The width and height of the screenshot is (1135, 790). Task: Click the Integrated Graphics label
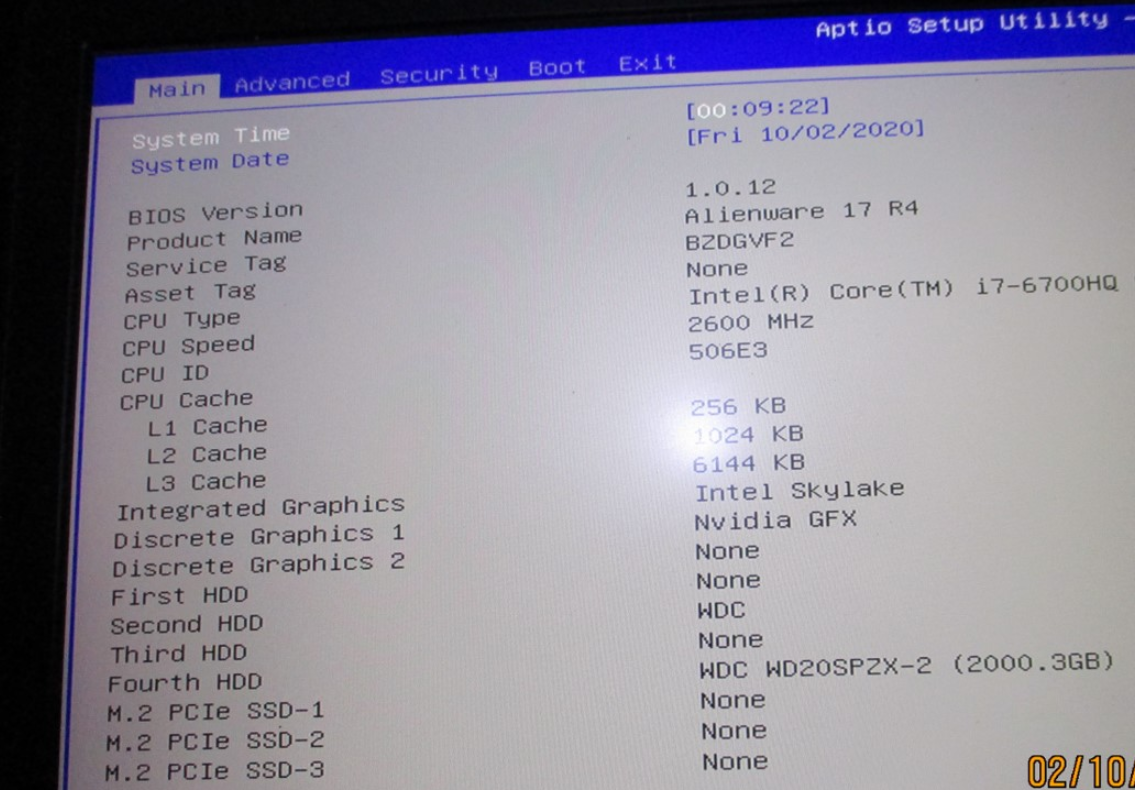(x=261, y=508)
